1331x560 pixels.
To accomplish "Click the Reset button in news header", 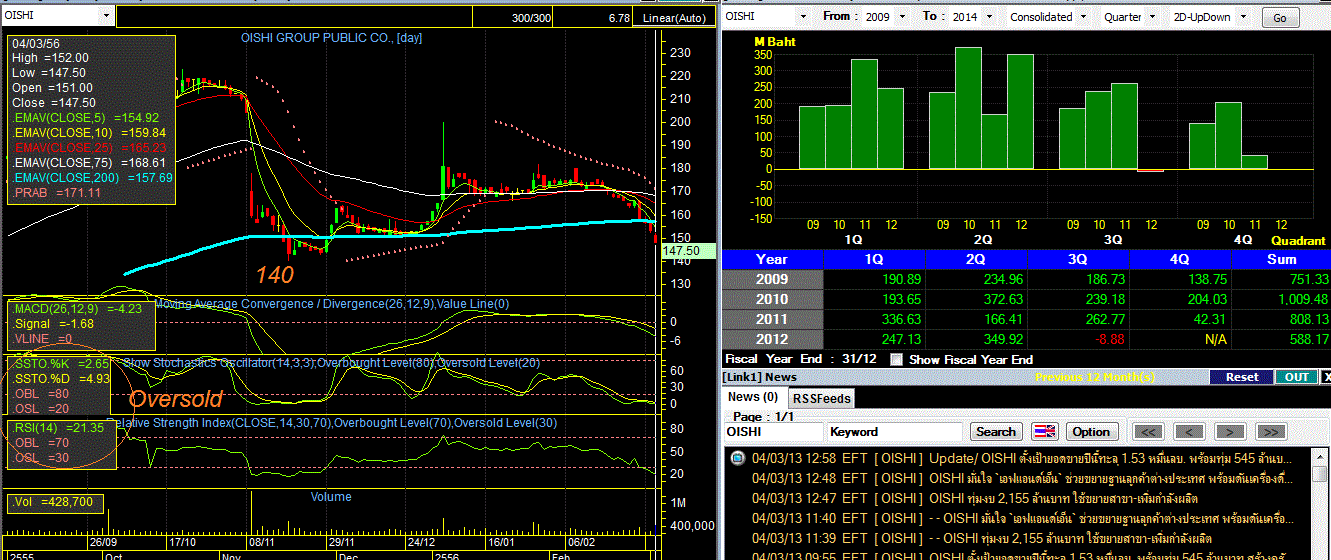I will 1241,377.
